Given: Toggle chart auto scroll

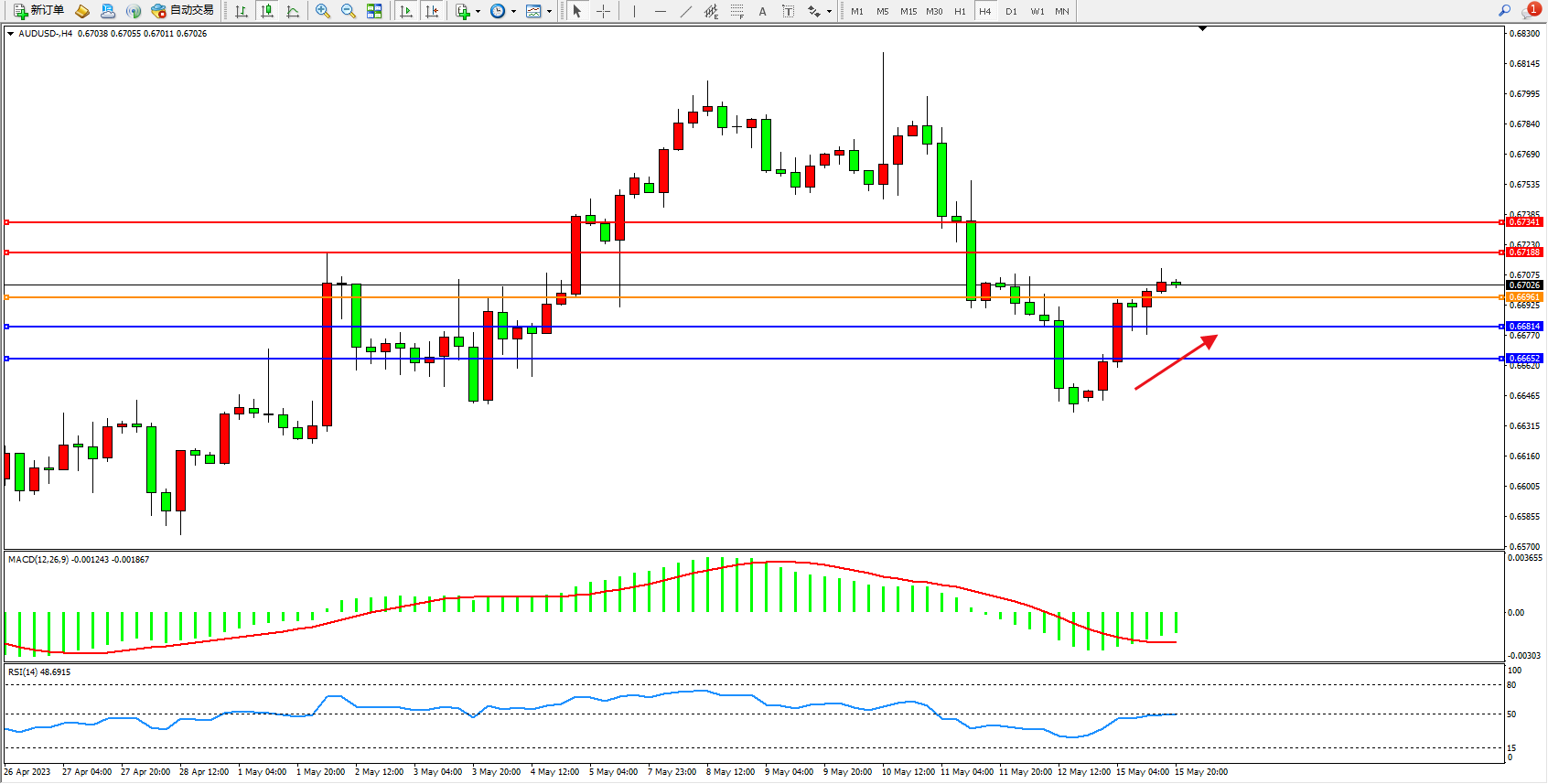Looking at the screenshot, I should pos(406,11).
